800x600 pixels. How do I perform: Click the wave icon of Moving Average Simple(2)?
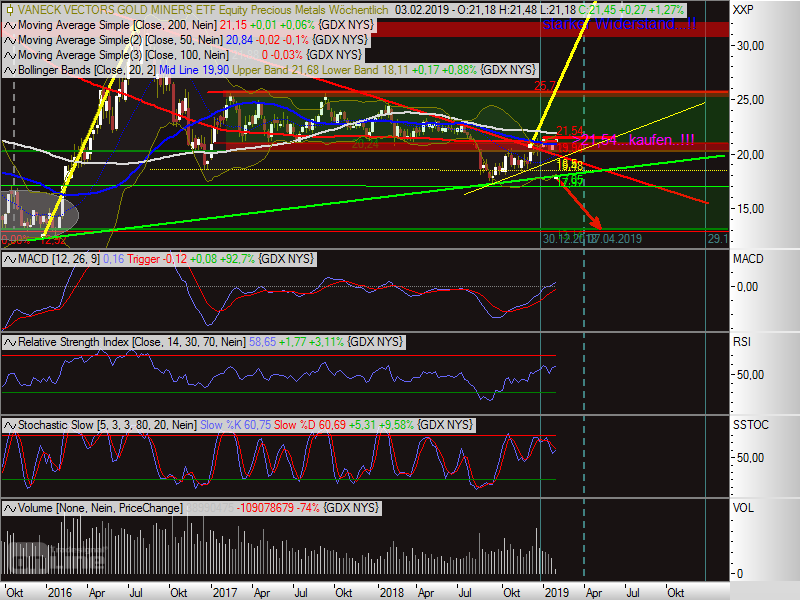tap(10, 40)
